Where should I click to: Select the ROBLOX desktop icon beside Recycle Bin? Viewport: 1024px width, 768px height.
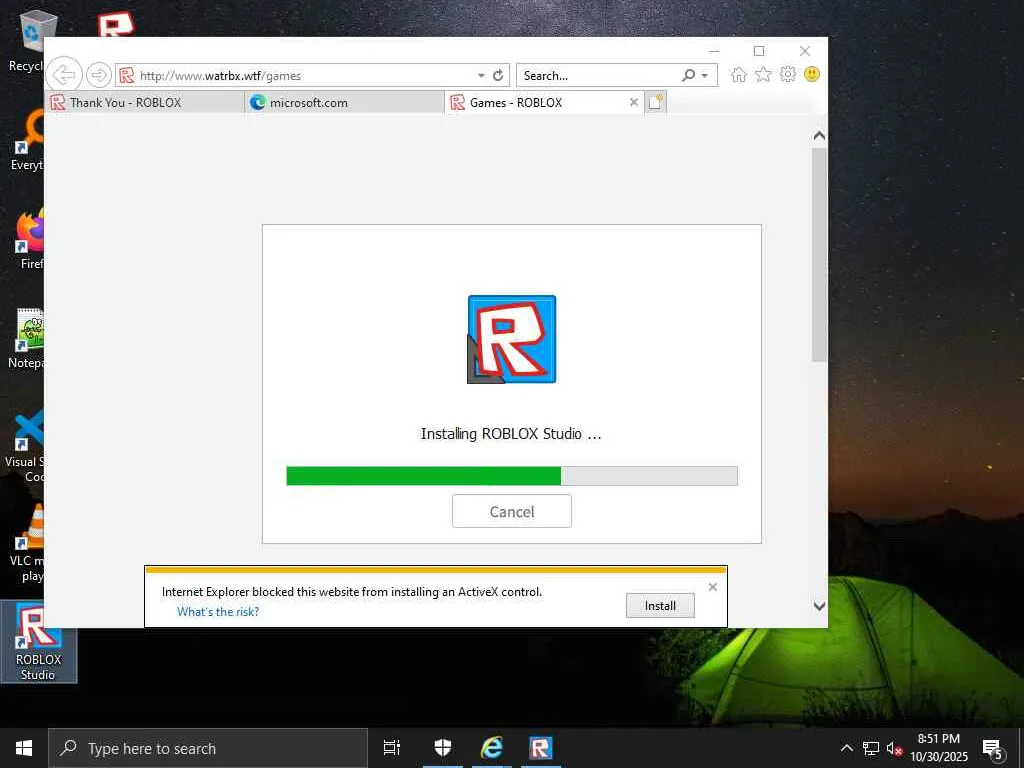pyautogui.click(x=115, y=25)
